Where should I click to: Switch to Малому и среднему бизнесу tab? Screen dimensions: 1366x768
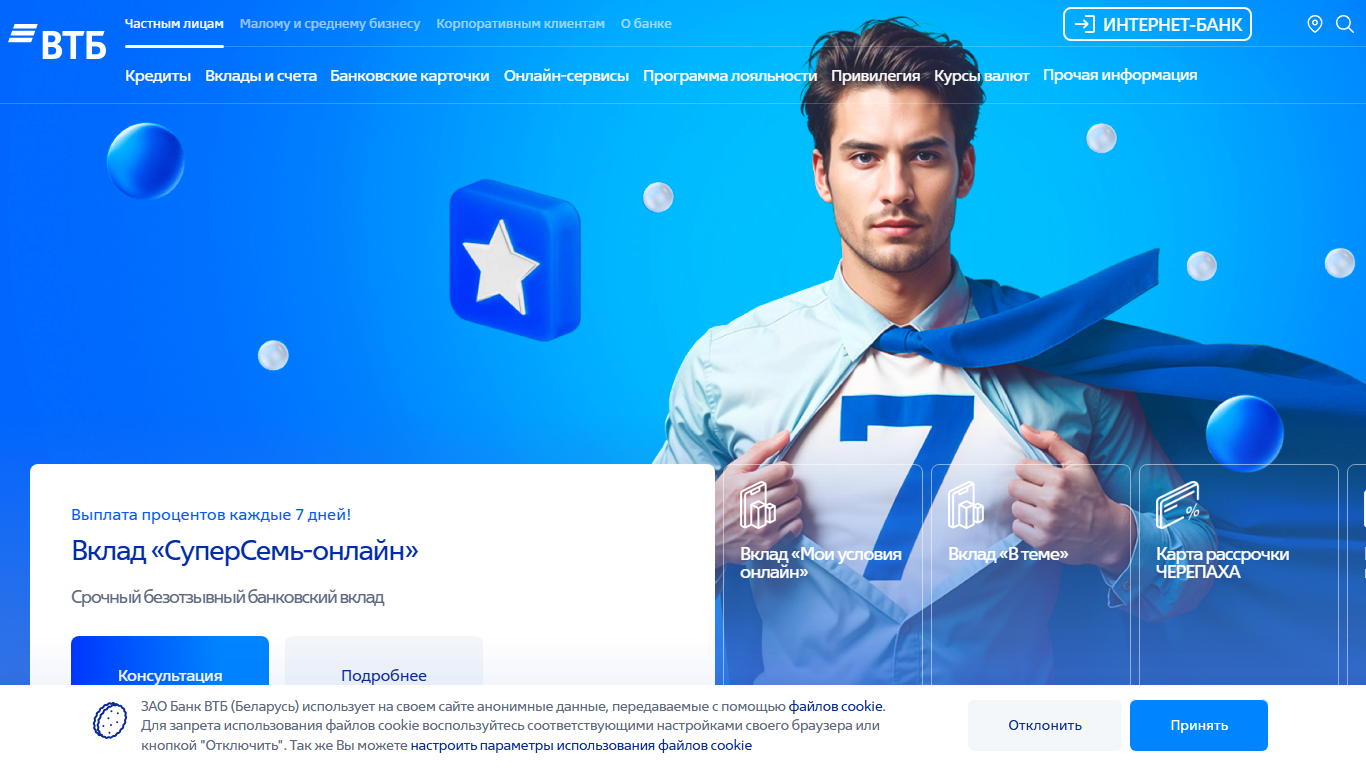point(330,23)
